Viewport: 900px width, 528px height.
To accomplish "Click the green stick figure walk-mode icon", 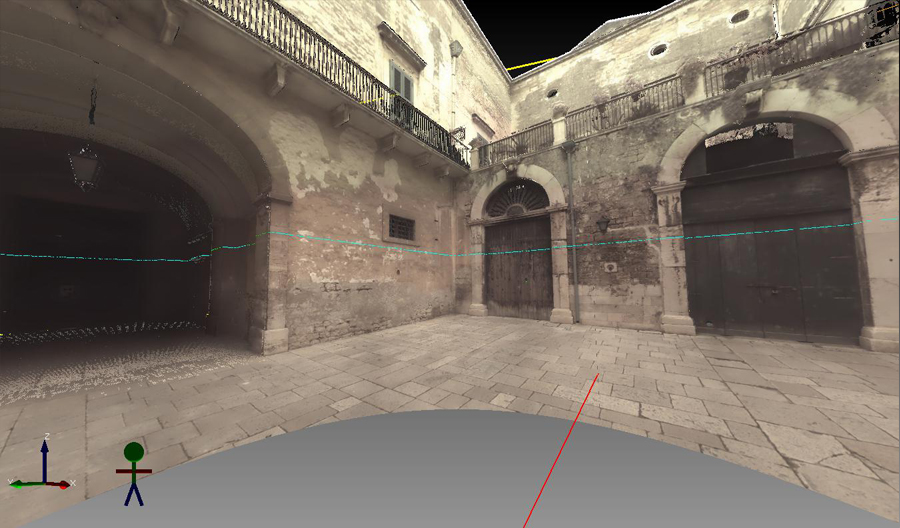I will click(x=134, y=473).
